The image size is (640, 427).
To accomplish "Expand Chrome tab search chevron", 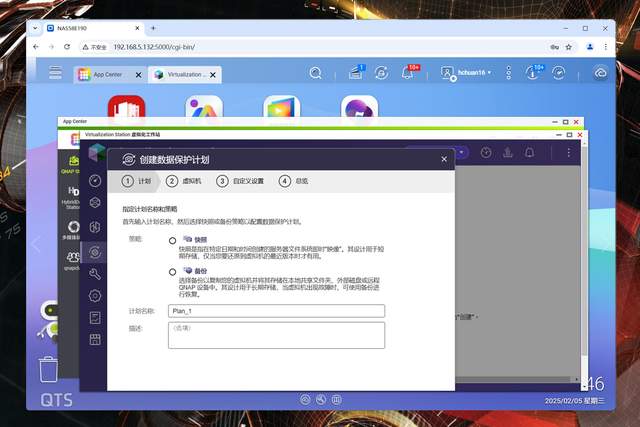I will (x=36, y=28).
